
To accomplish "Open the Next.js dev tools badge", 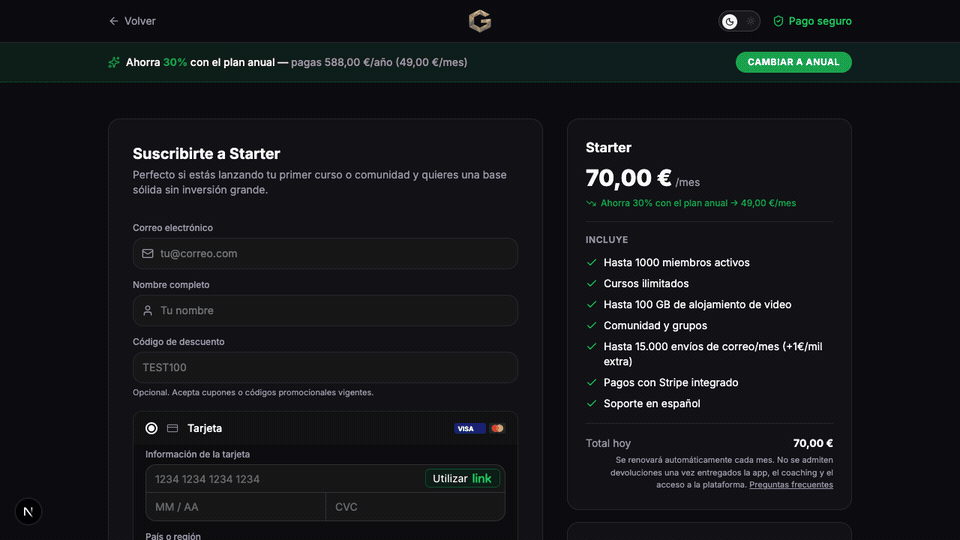I will point(28,512).
